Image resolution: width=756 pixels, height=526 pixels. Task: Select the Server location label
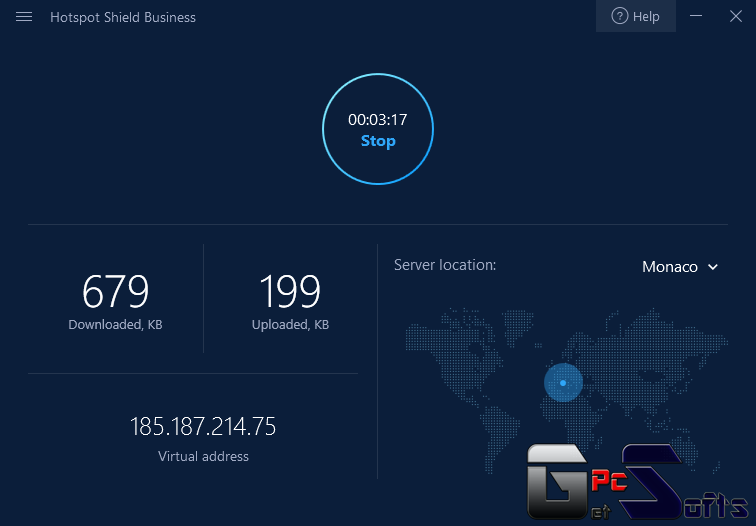click(445, 265)
